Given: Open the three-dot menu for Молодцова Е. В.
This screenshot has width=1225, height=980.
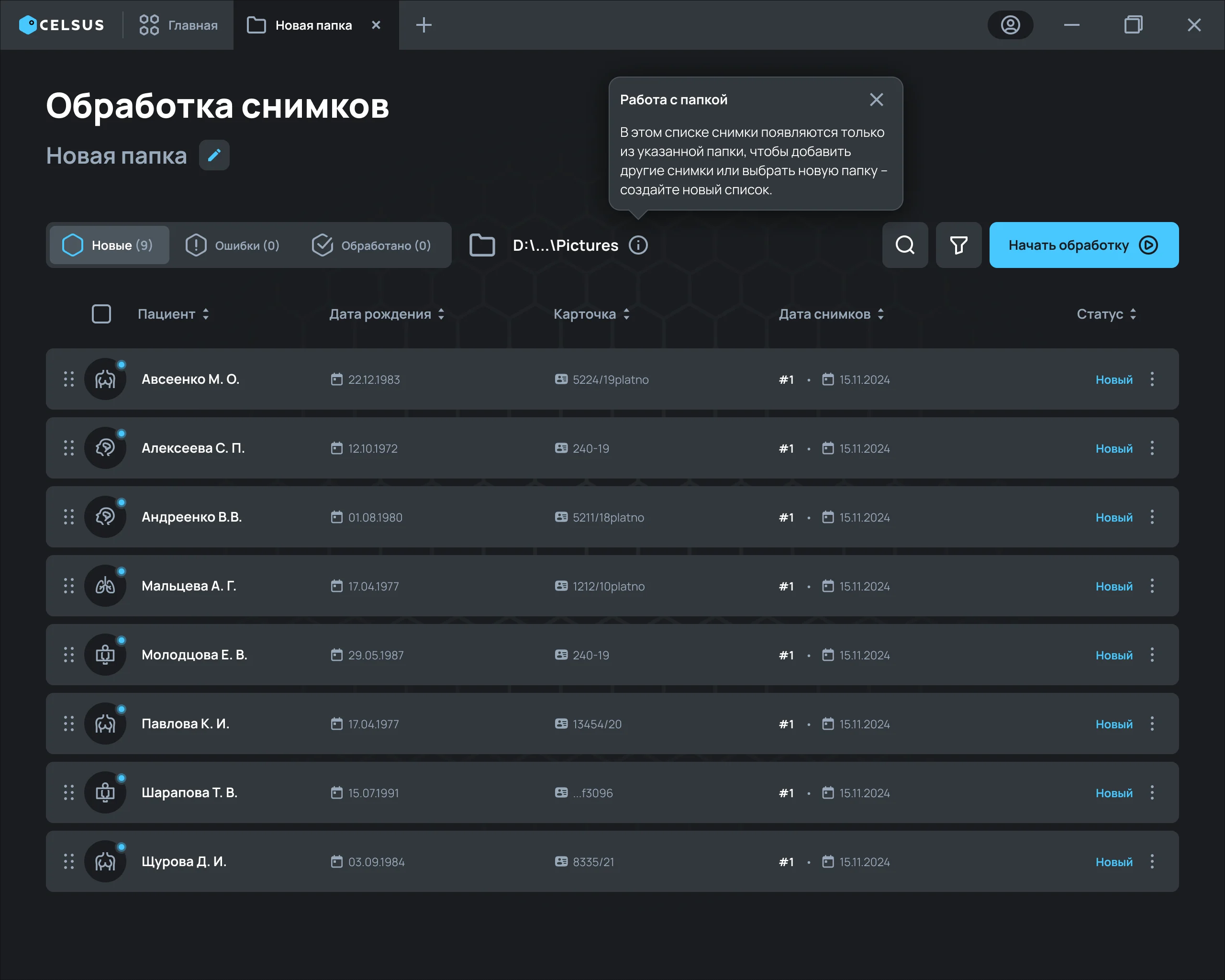Looking at the screenshot, I should pyautogui.click(x=1152, y=655).
